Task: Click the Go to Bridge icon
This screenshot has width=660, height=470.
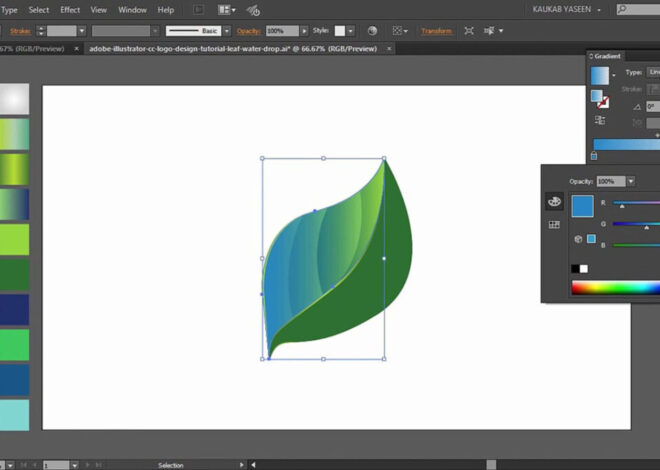Action: point(198,10)
